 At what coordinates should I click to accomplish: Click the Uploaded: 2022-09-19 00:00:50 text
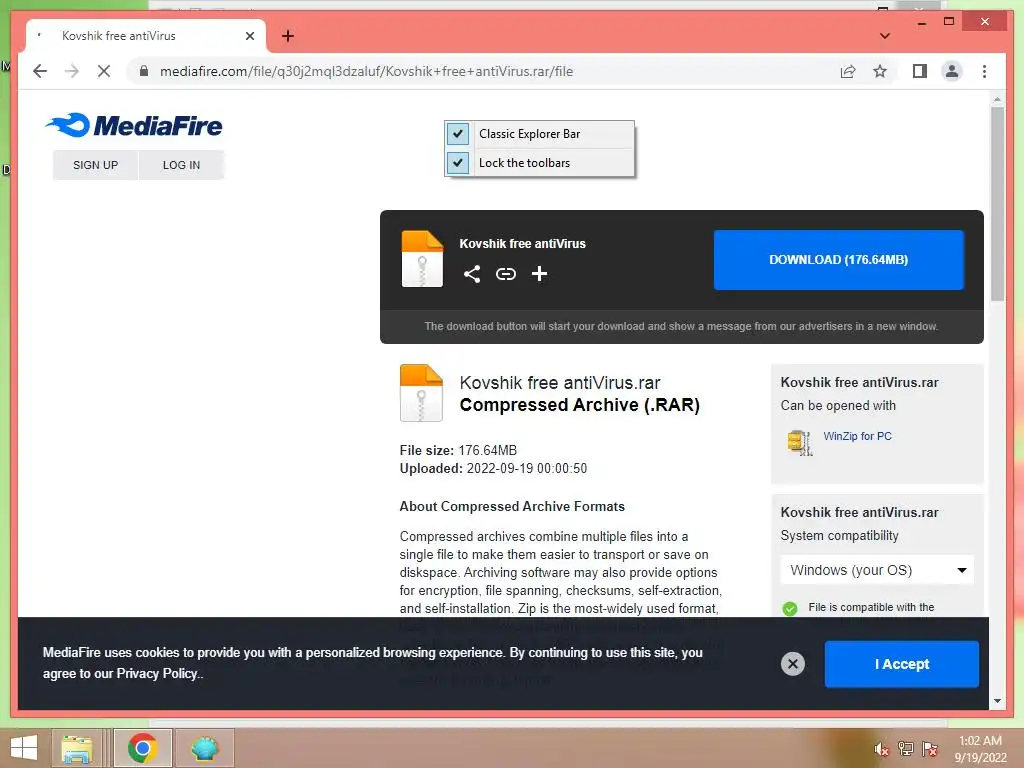pyautogui.click(x=493, y=468)
